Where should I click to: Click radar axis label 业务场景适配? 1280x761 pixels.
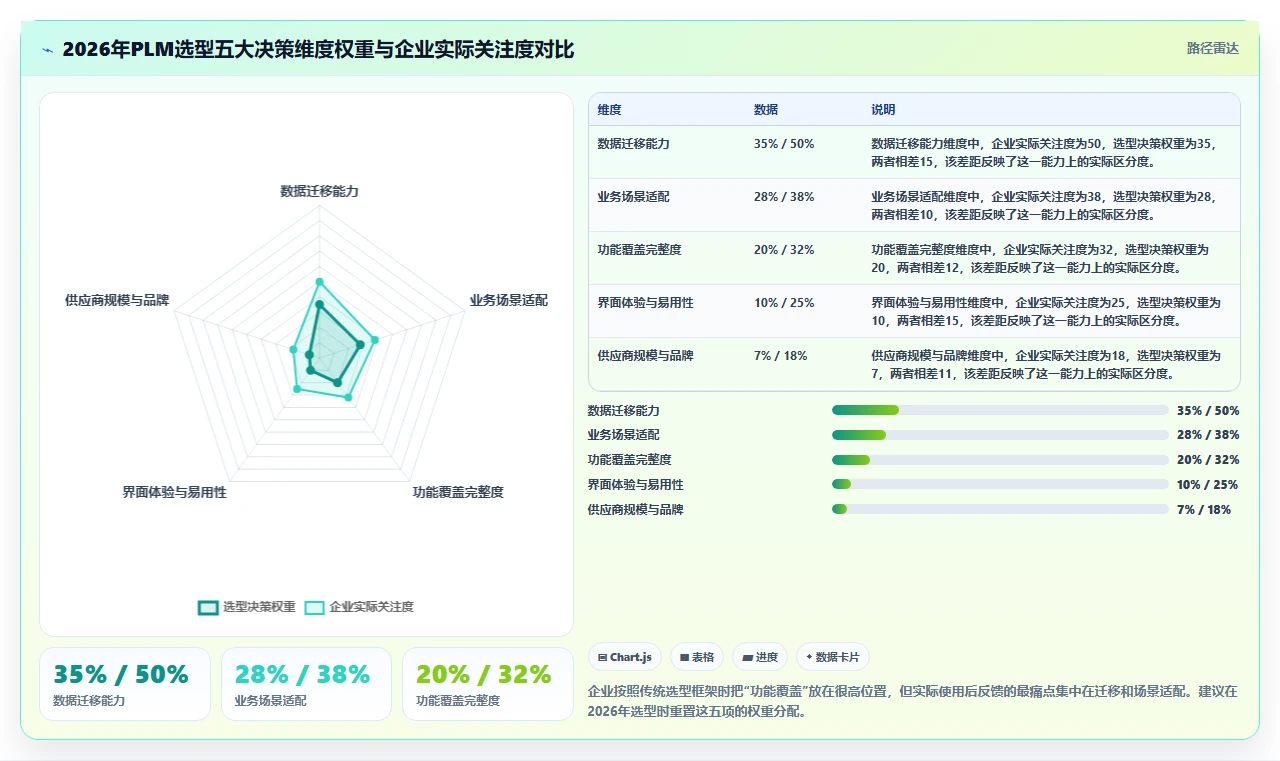(x=509, y=300)
